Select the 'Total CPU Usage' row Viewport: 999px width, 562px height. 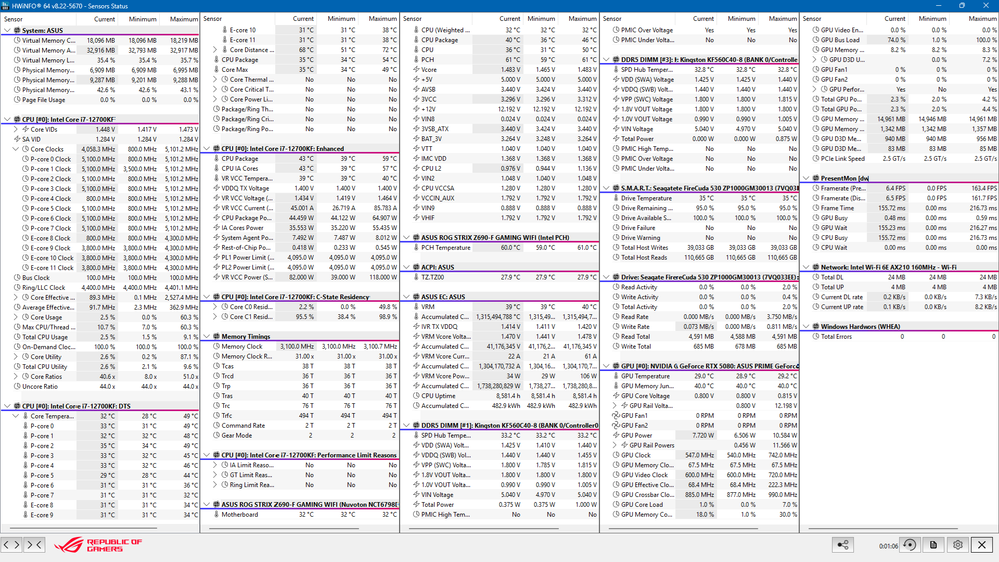[x=100, y=337]
